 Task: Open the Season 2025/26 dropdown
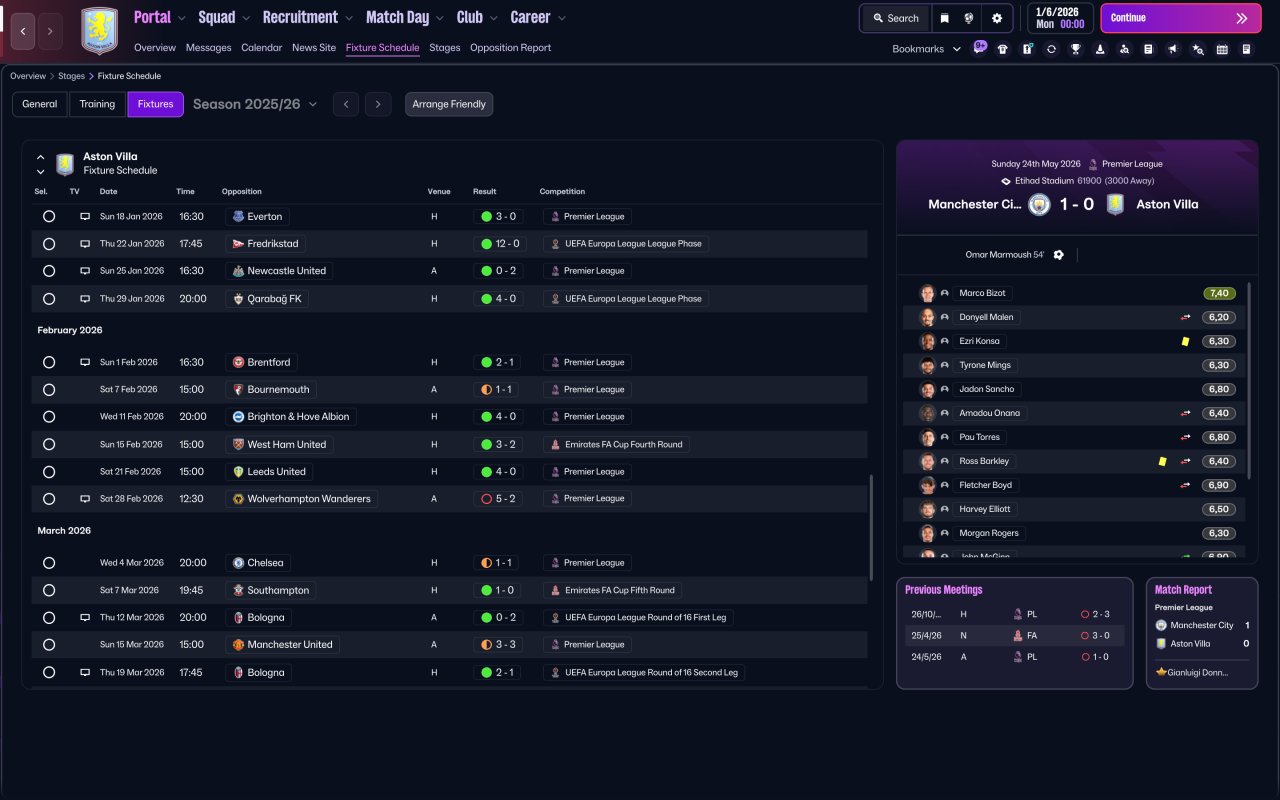(255, 104)
